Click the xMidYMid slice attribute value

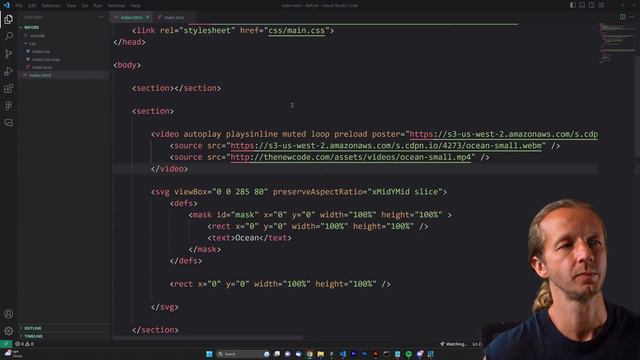tap(404, 192)
